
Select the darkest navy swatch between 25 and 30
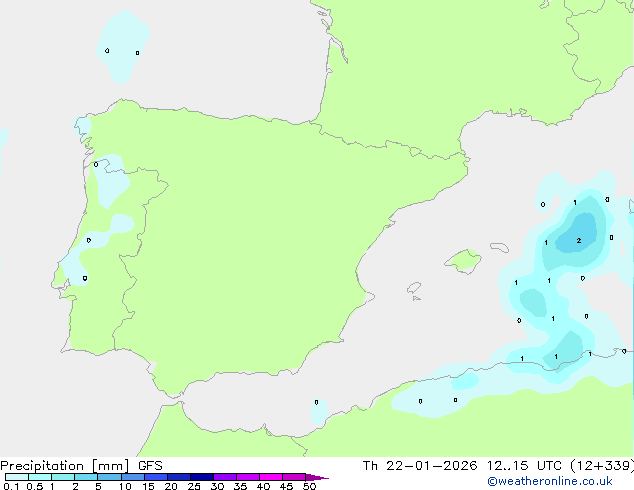[201, 477]
